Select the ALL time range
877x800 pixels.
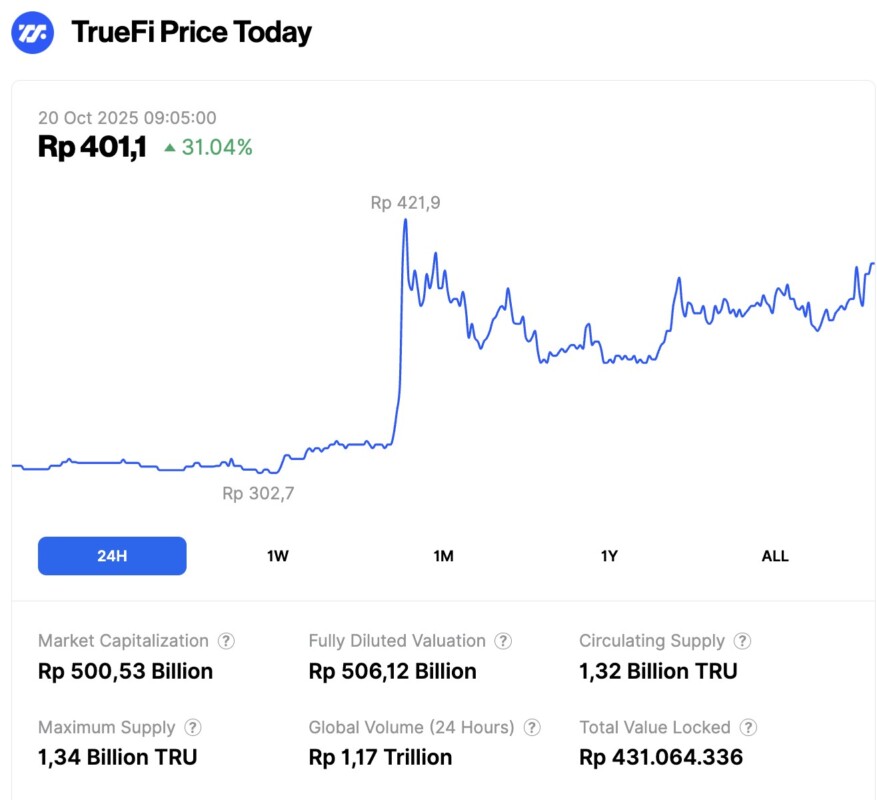[775, 556]
